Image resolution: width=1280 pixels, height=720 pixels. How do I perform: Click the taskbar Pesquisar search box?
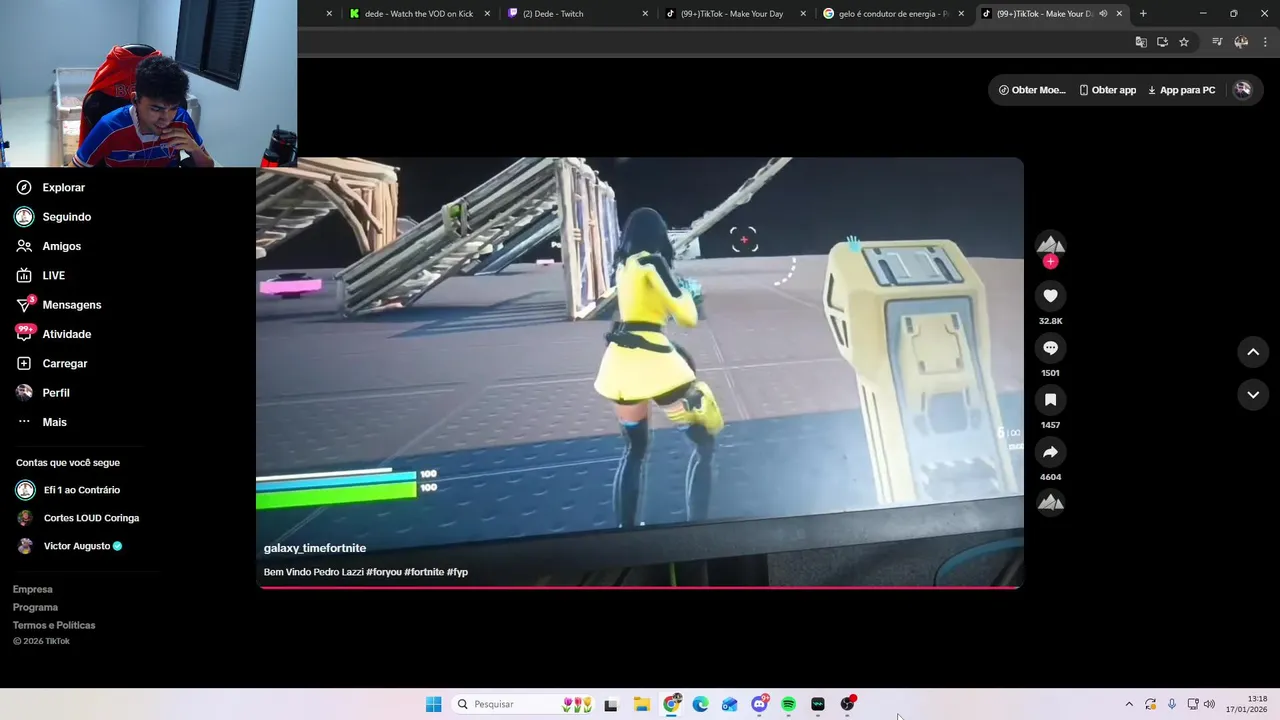click(x=523, y=704)
